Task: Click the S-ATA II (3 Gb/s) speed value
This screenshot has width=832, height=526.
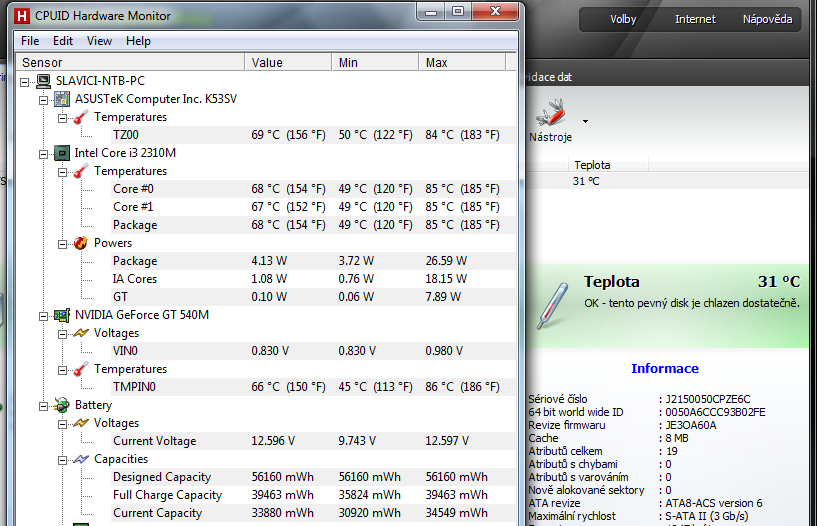Action: click(707, 516)
